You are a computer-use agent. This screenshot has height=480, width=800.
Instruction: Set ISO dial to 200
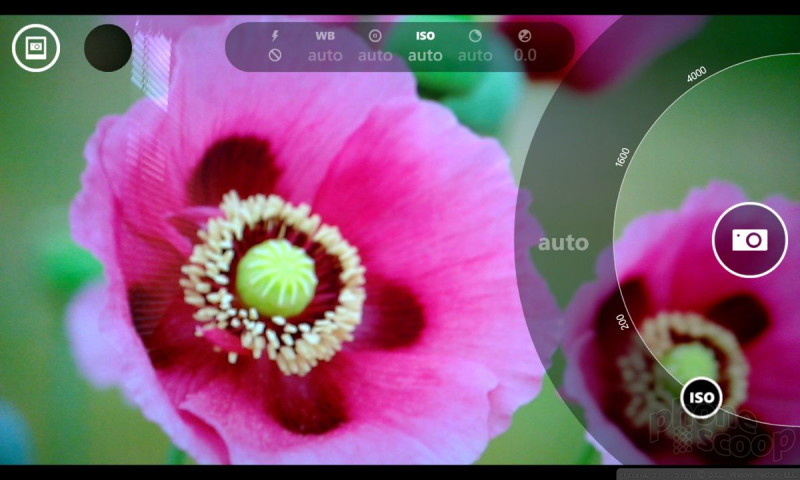point(622,322)
